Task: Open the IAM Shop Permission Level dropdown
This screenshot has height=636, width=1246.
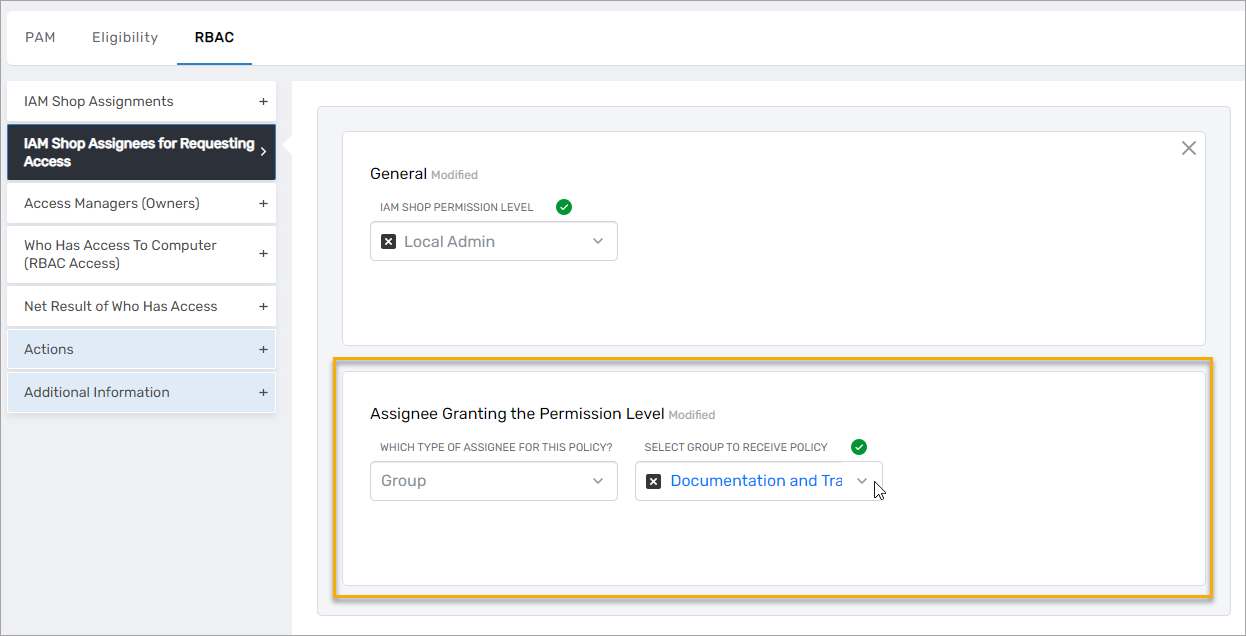Action: click(x=597, y=240)
